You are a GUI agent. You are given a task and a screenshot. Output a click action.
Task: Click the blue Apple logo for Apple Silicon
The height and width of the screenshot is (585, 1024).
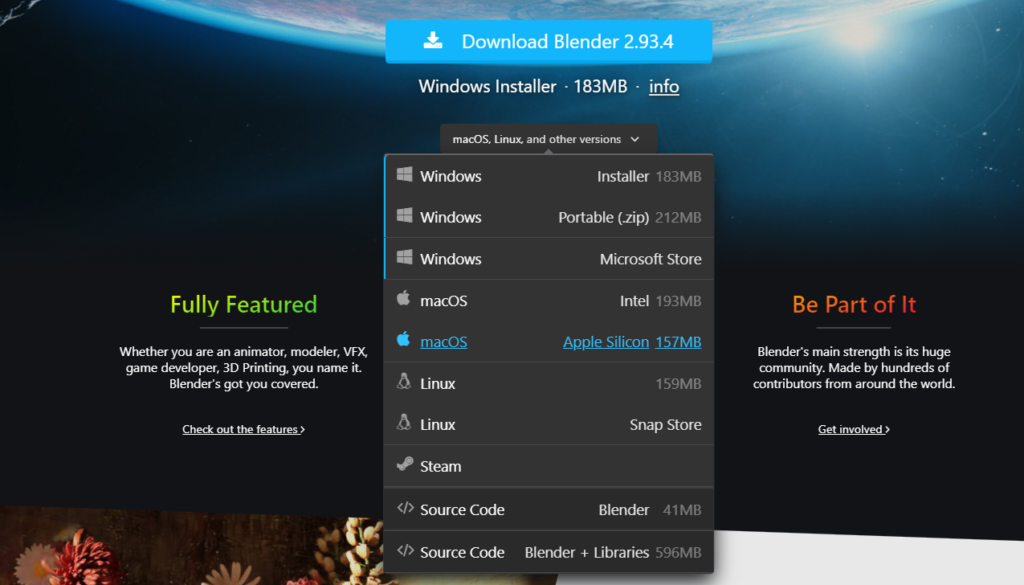(404, 341)
